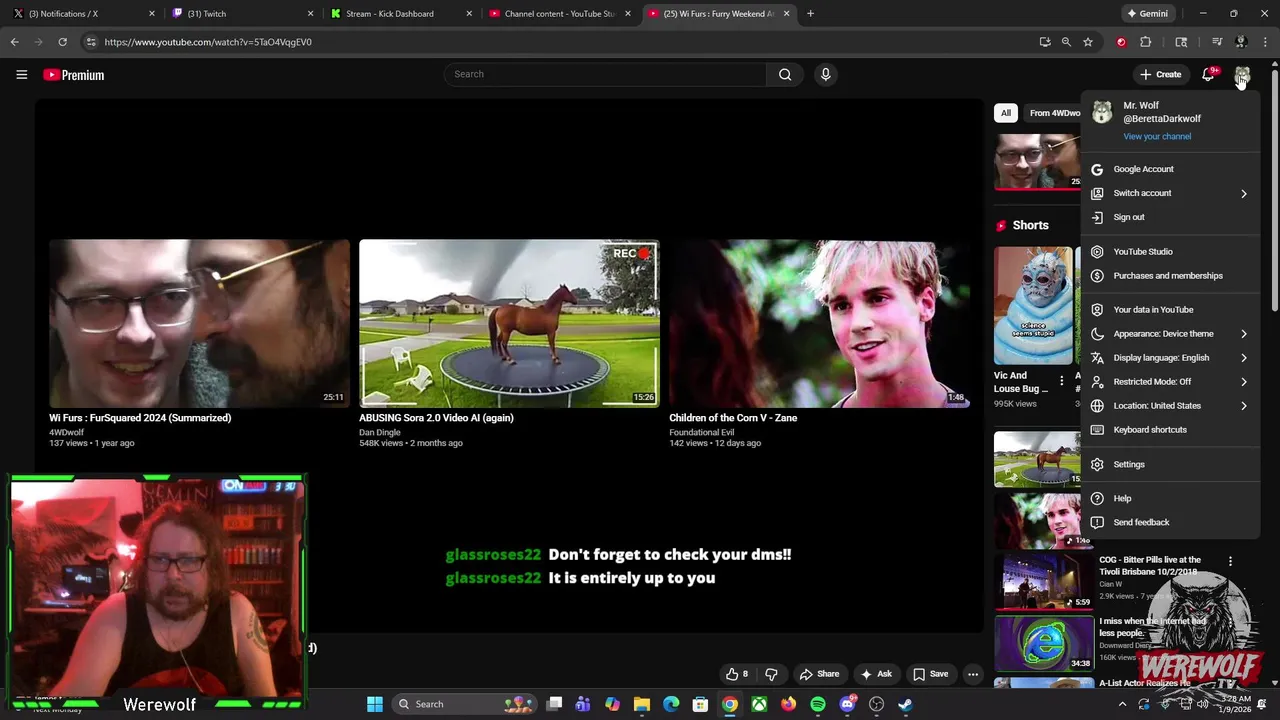The height and width of the screenshot is (720, 1280).
Task: Open more actions three-dot menu under video
Action: pyautogui.click(x=972, y=674)
